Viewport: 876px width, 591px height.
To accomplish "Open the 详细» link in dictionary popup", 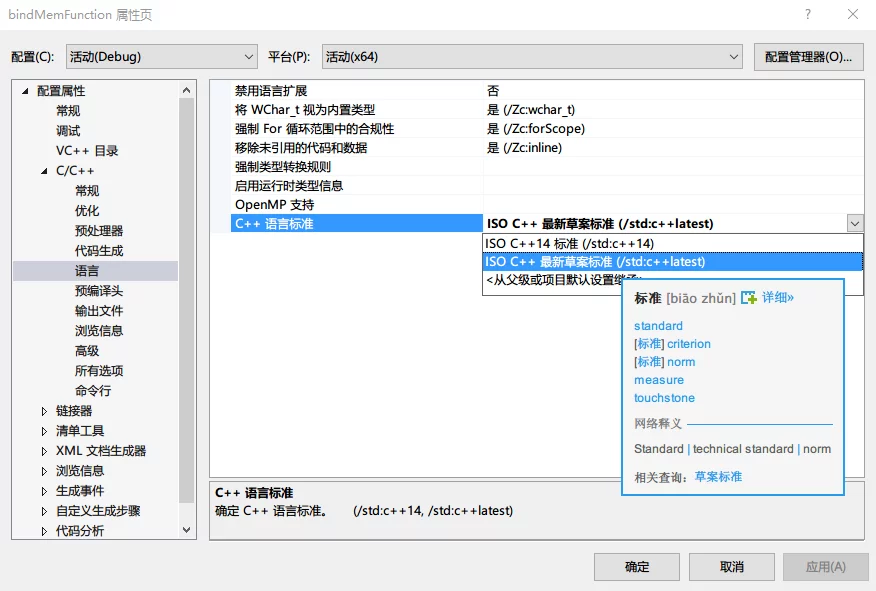I will [778, 298].
